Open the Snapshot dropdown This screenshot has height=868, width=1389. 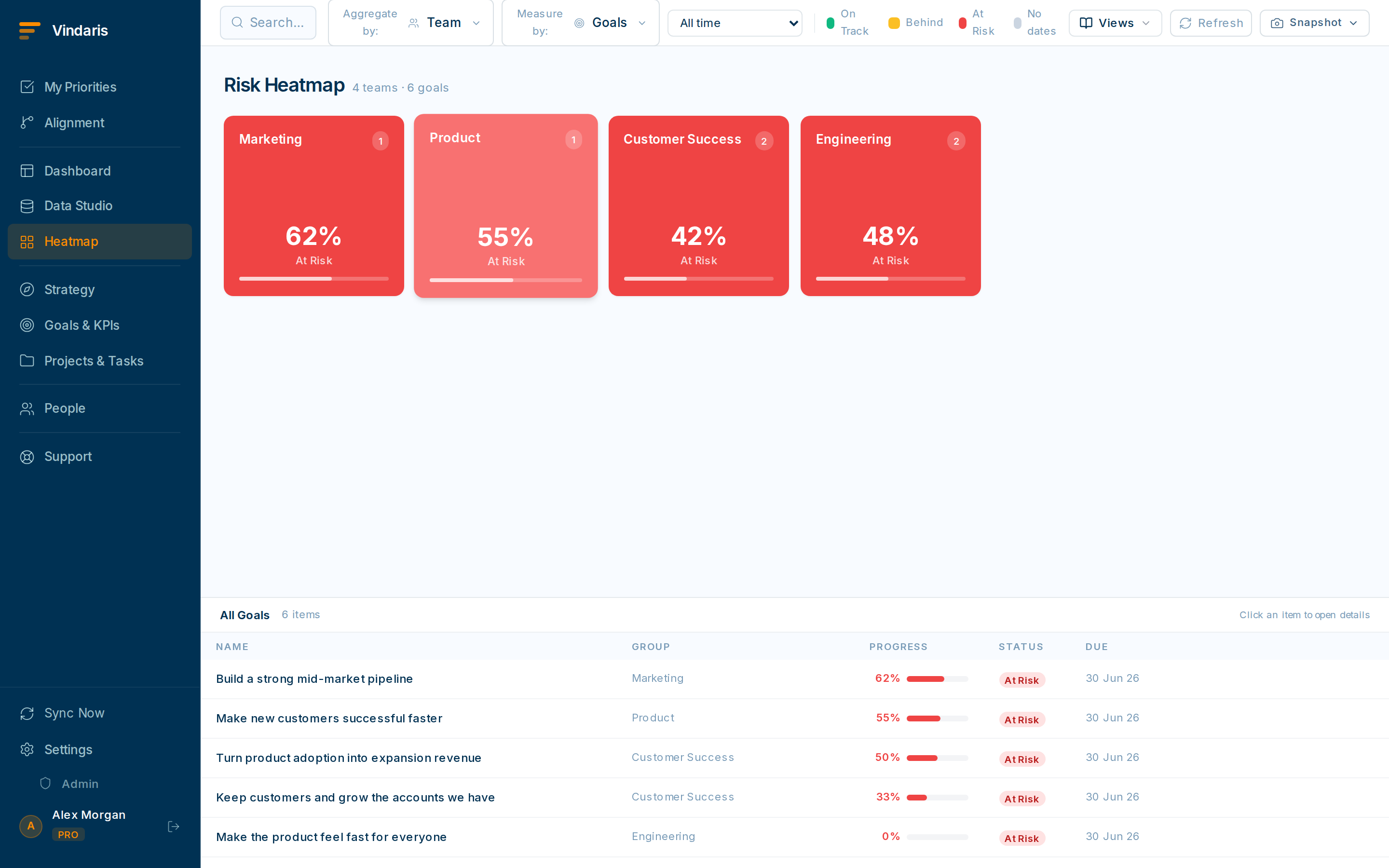[1314, 23]
